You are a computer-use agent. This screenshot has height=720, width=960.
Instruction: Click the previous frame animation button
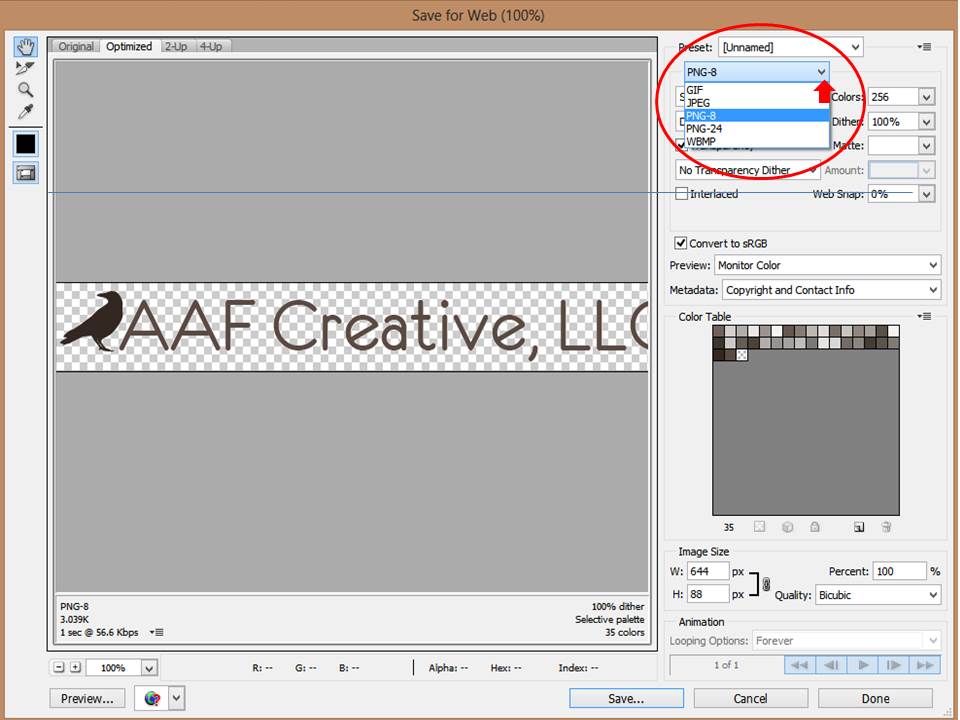[x=831, y=665]
